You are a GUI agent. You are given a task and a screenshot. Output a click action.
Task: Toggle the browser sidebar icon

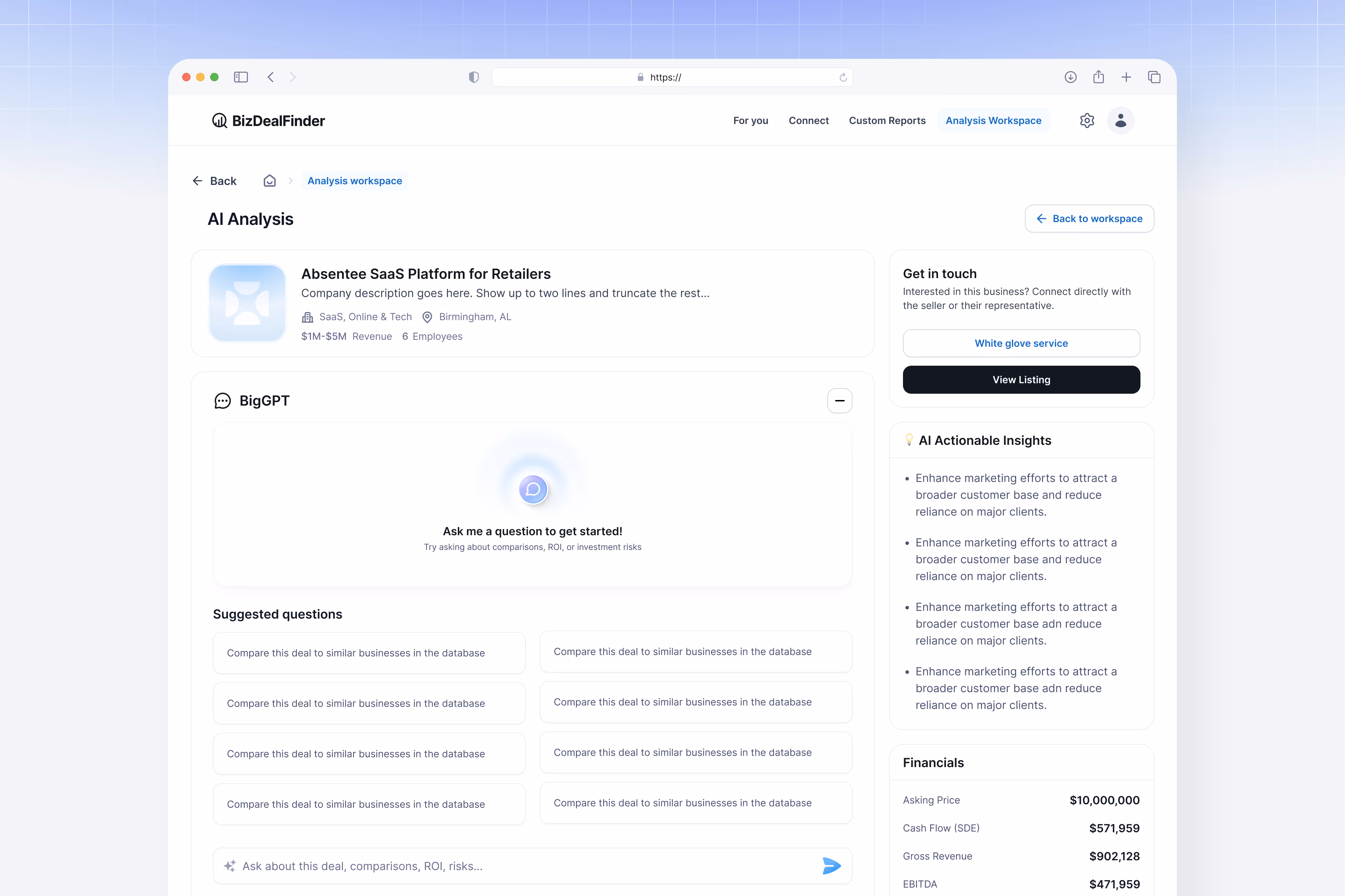point(241,77)
